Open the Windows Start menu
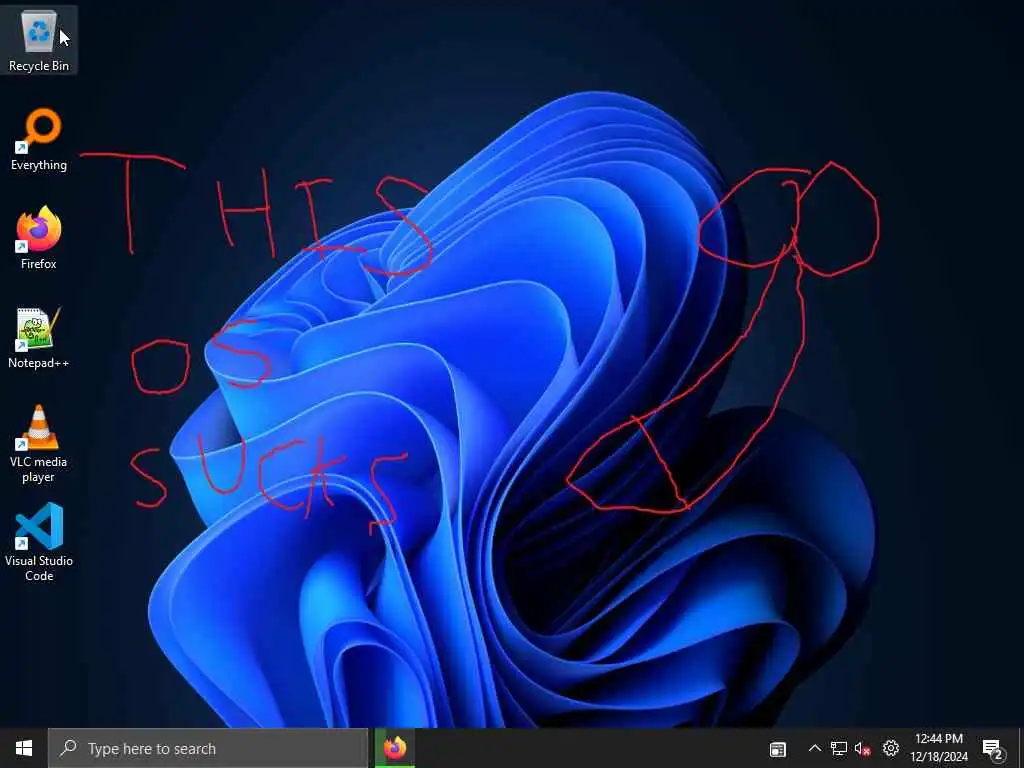Image resolution: width=1024 pixels, height=768 pixels. (x=24, y=748)
